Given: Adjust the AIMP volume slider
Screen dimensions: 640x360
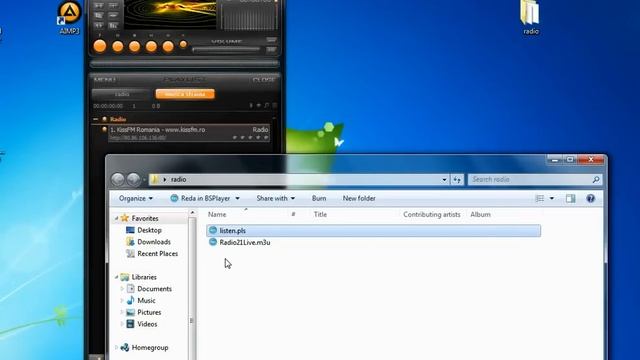Looking at the screenshot, I should pyautogui.click(x=226, y=49).
